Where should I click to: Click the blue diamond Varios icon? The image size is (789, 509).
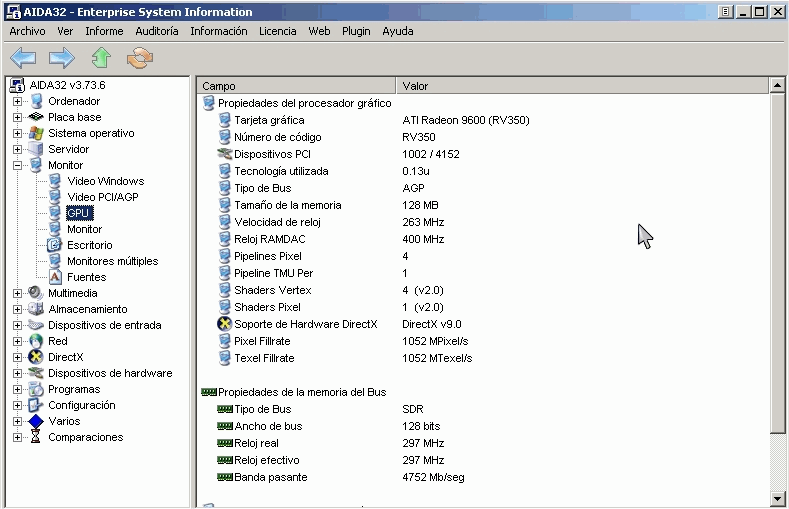pos(36,421)
